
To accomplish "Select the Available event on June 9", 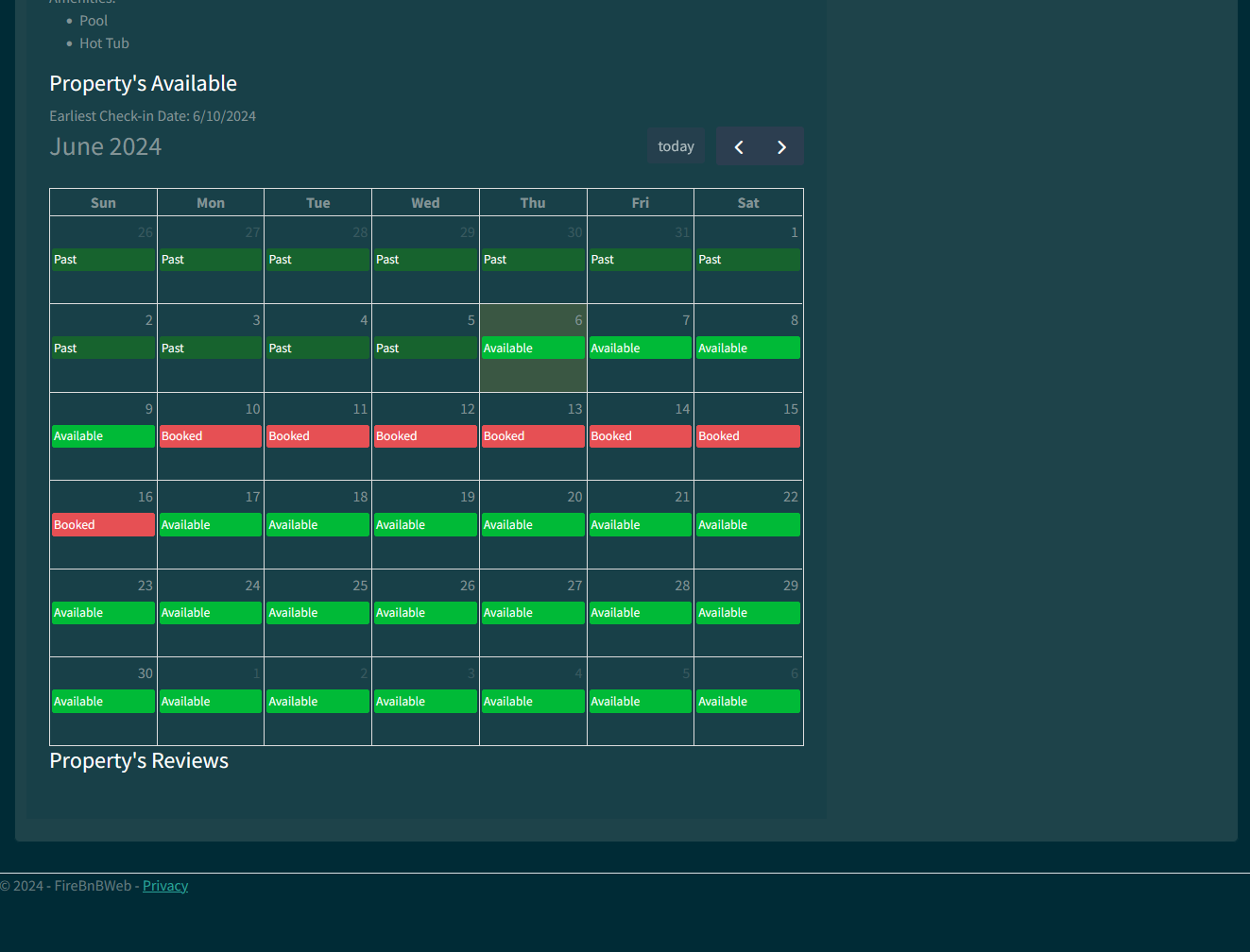I will click(103, 436).
